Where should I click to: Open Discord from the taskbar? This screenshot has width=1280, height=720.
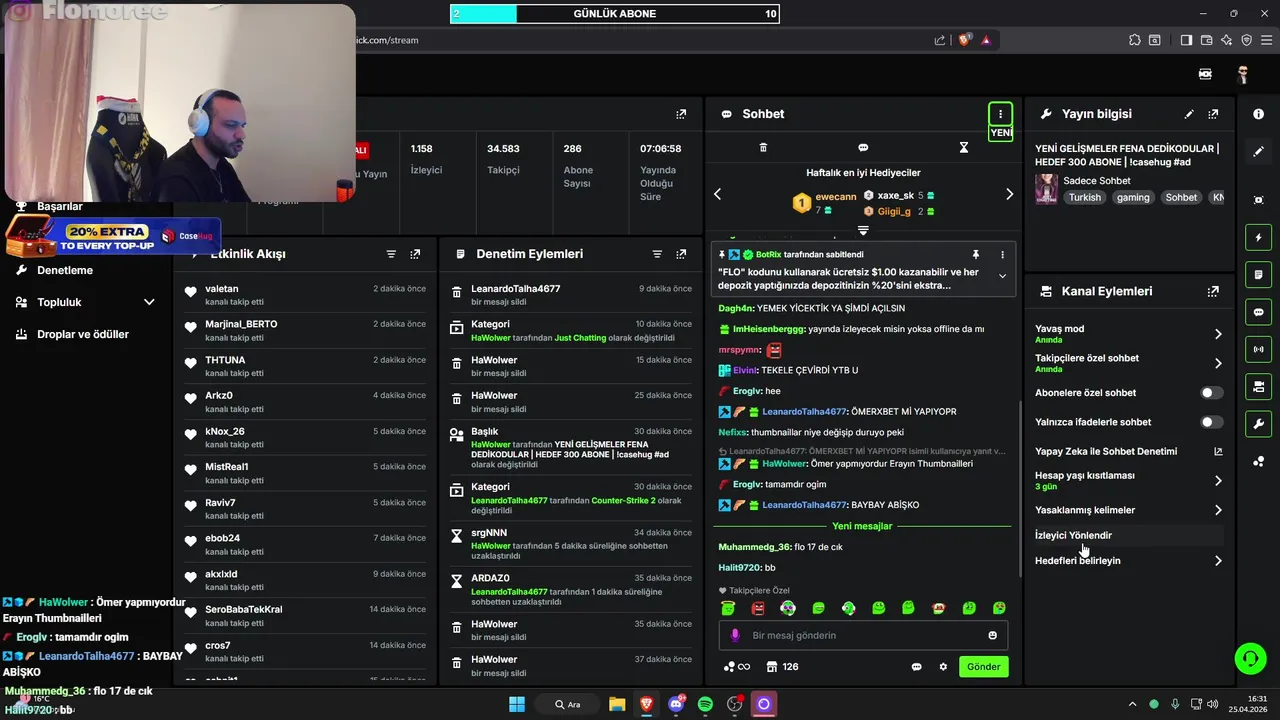click(676, 704)
